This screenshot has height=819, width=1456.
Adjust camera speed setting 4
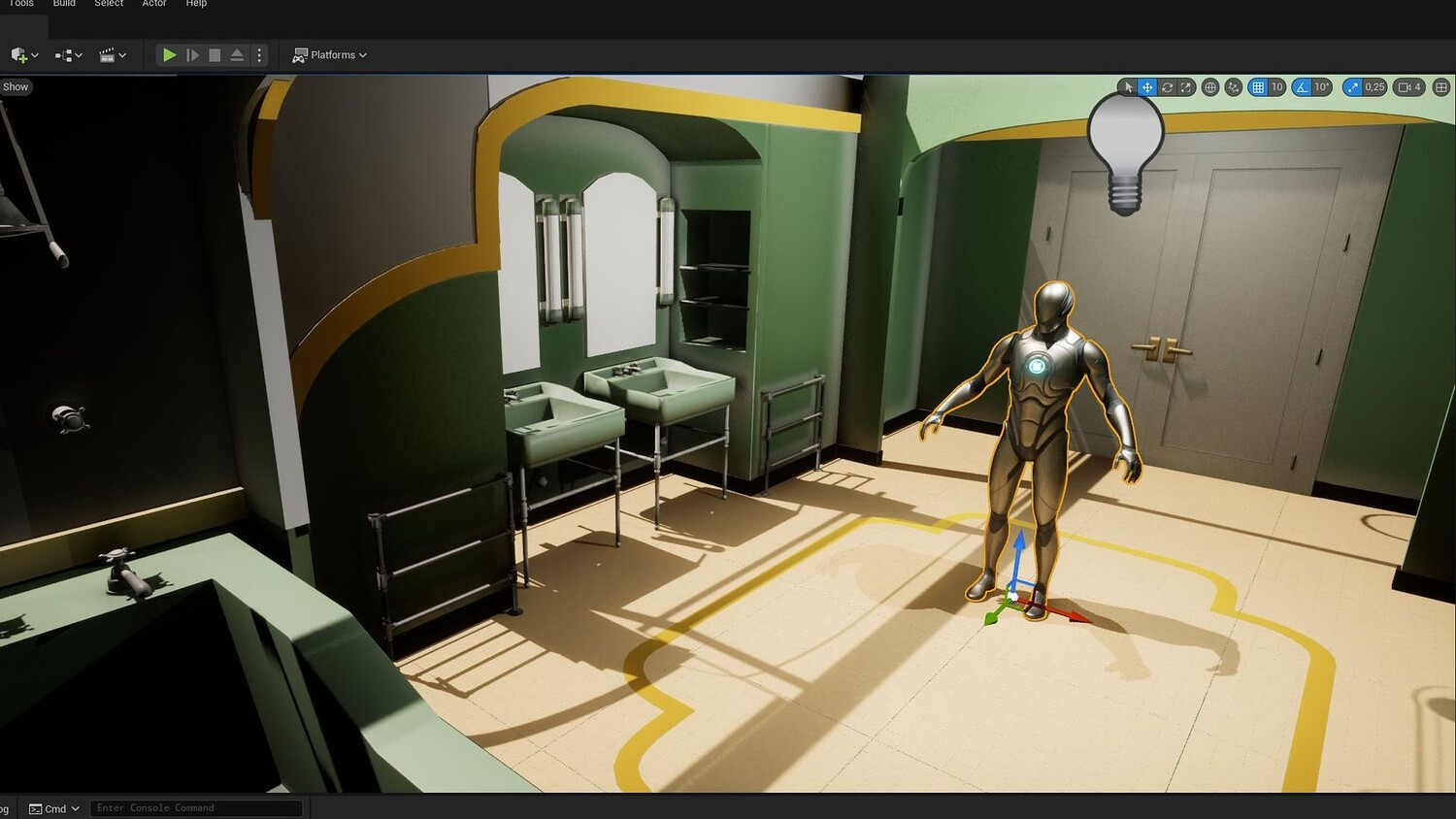click(x=1409, y=87)
